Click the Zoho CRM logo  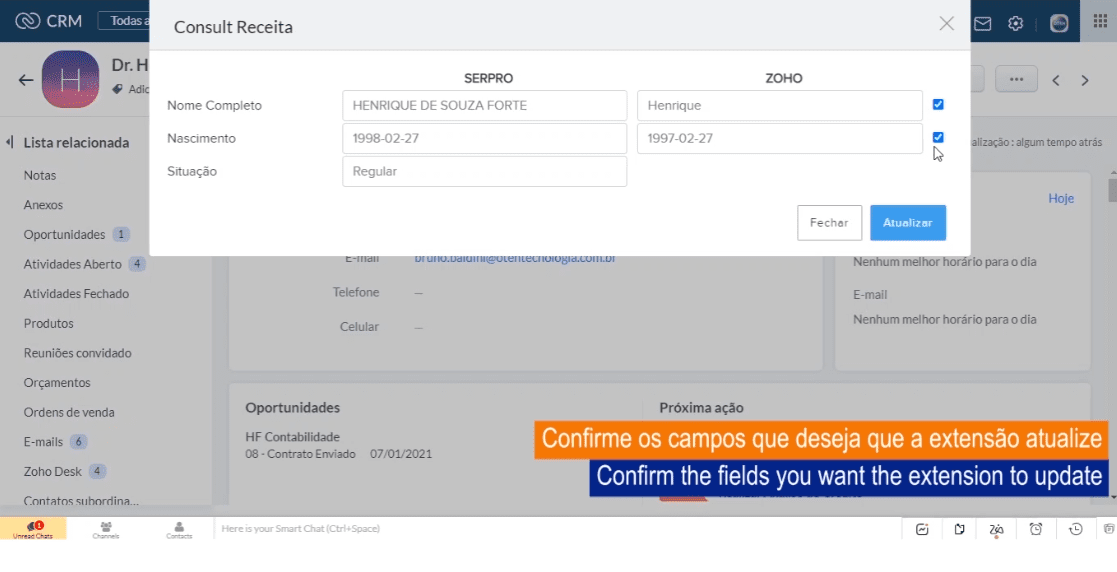(48, 22)
